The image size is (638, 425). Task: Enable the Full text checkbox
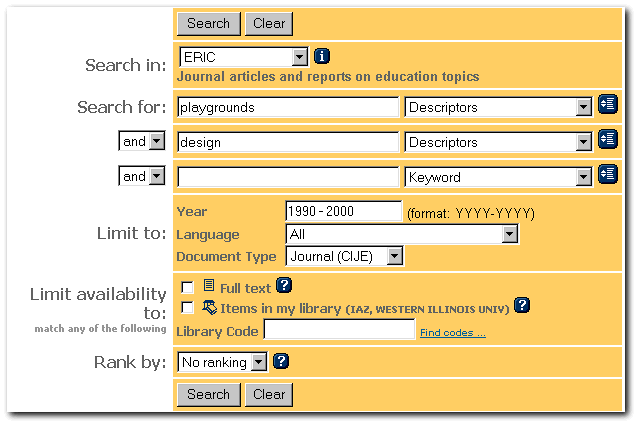coord(188,287)
